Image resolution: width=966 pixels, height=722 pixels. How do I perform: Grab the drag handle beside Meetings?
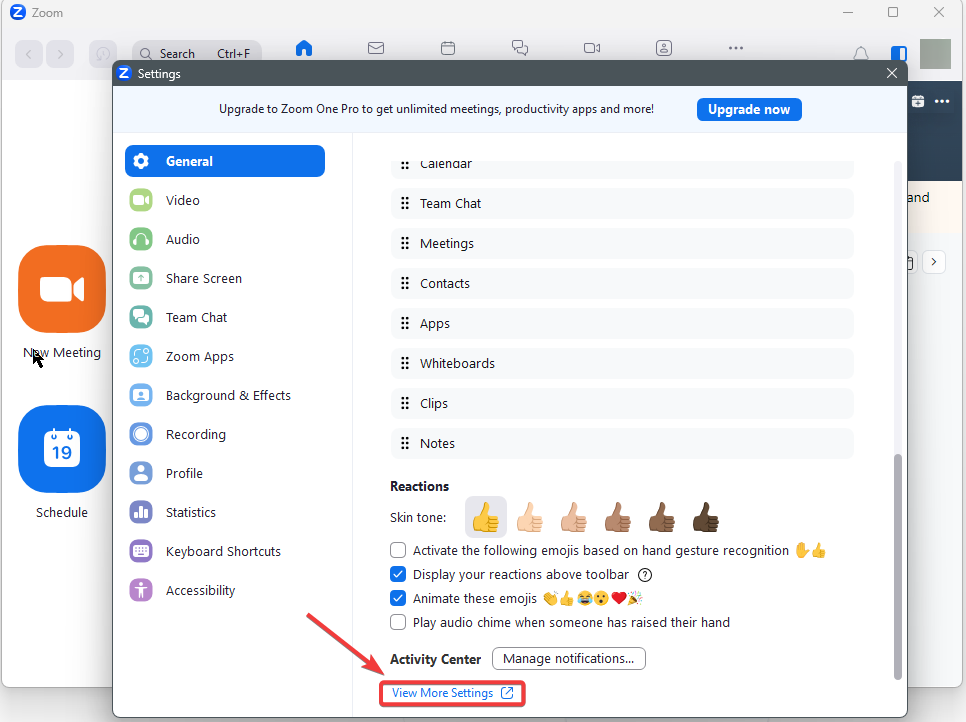[x=405, y=243]
